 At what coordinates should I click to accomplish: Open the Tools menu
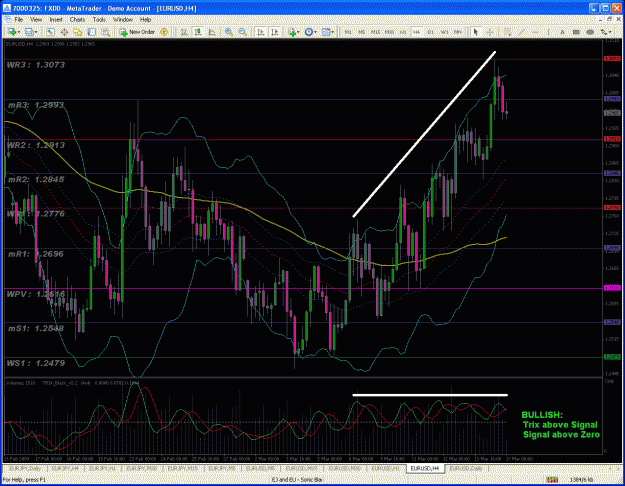coord(99,19)
